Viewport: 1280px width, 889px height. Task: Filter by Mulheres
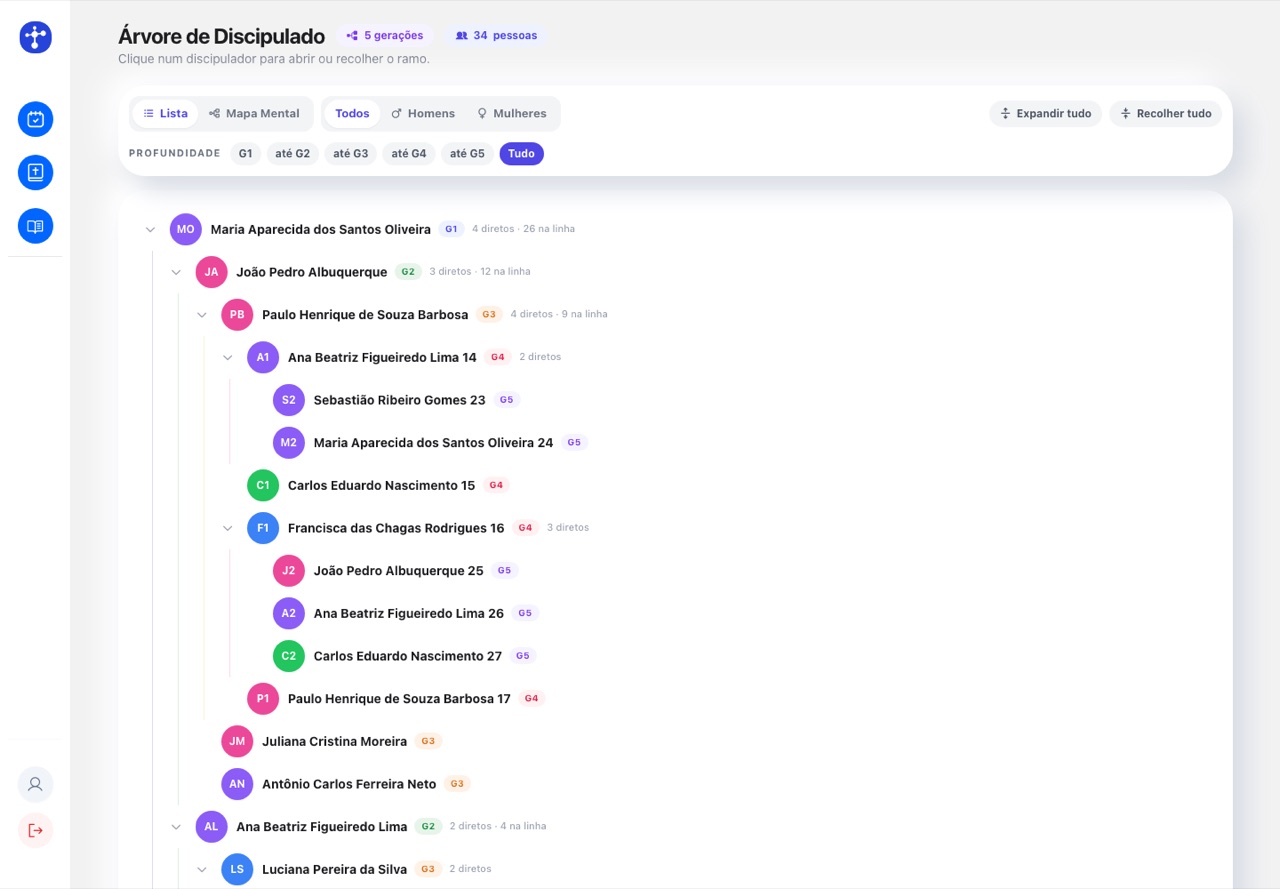pos(512,113)
